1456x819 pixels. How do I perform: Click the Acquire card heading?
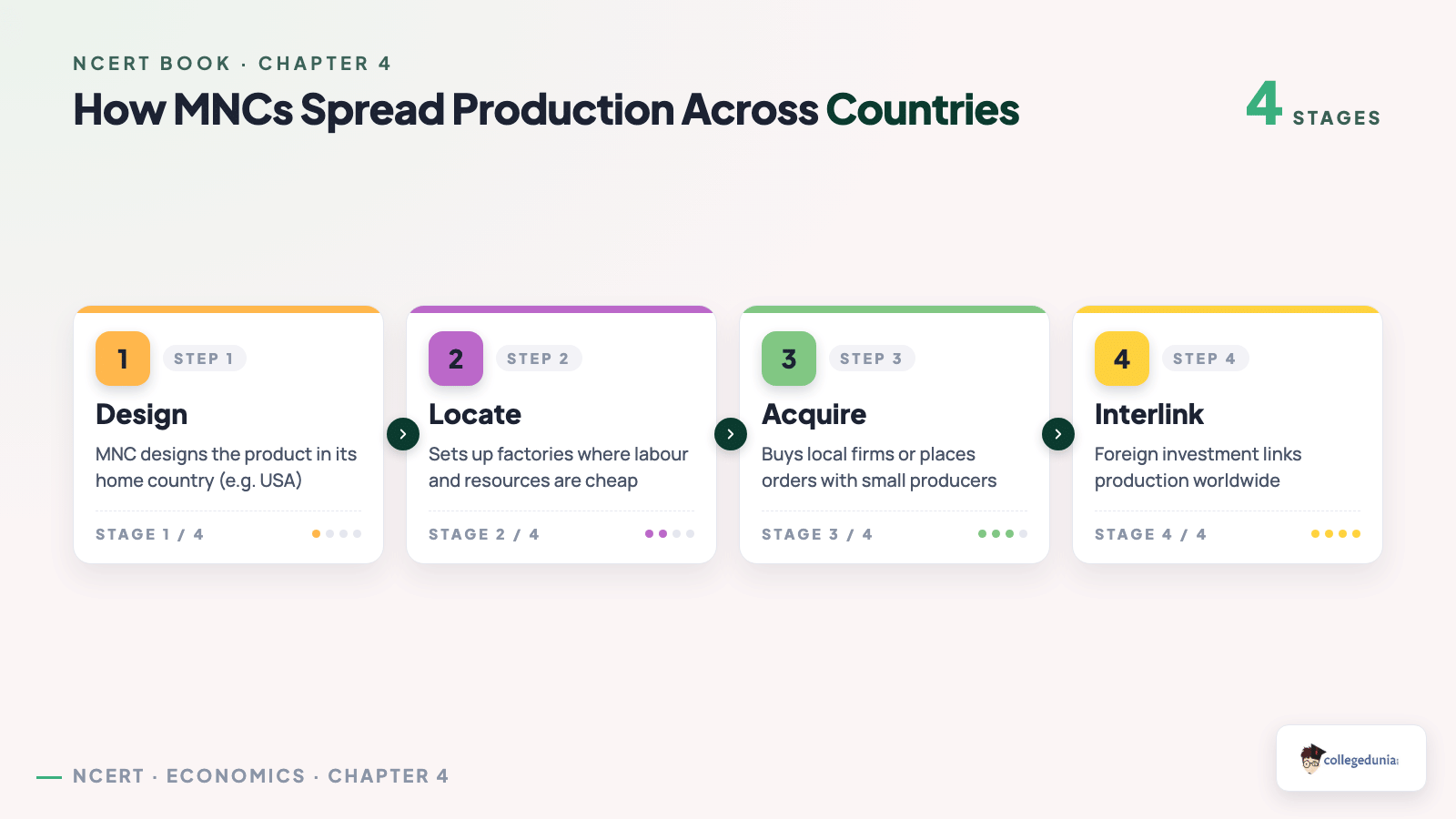(x=814, y=415)
